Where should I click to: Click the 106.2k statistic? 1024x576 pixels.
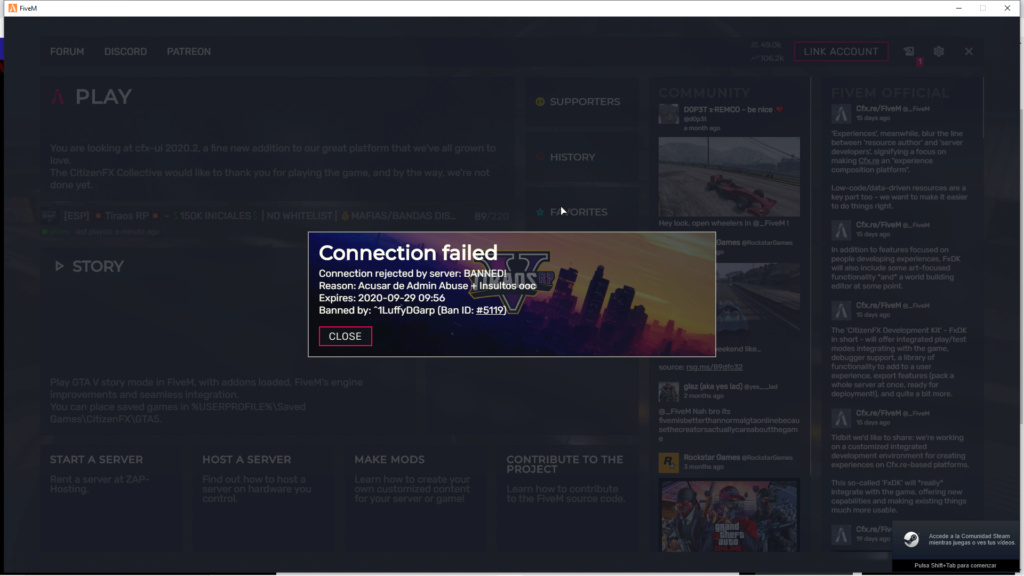(767, 58)
